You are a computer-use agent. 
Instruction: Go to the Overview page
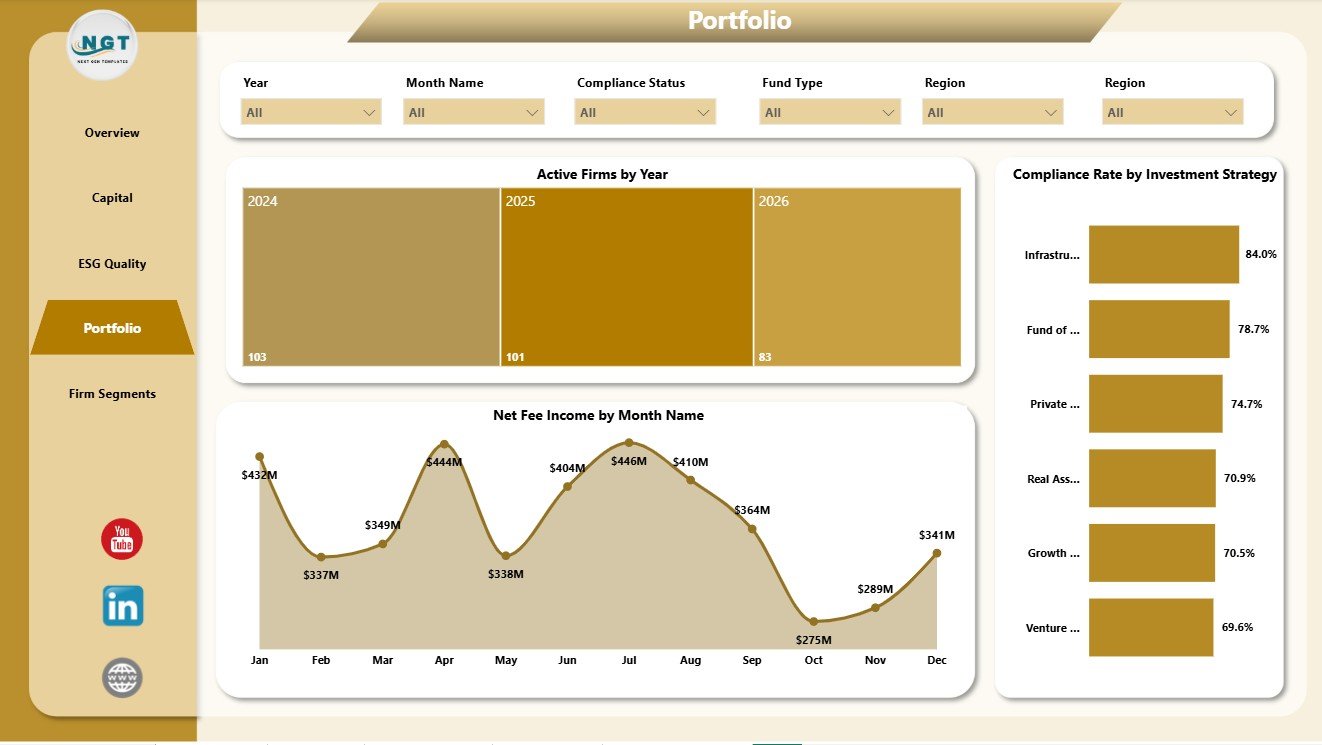point(112,133)
